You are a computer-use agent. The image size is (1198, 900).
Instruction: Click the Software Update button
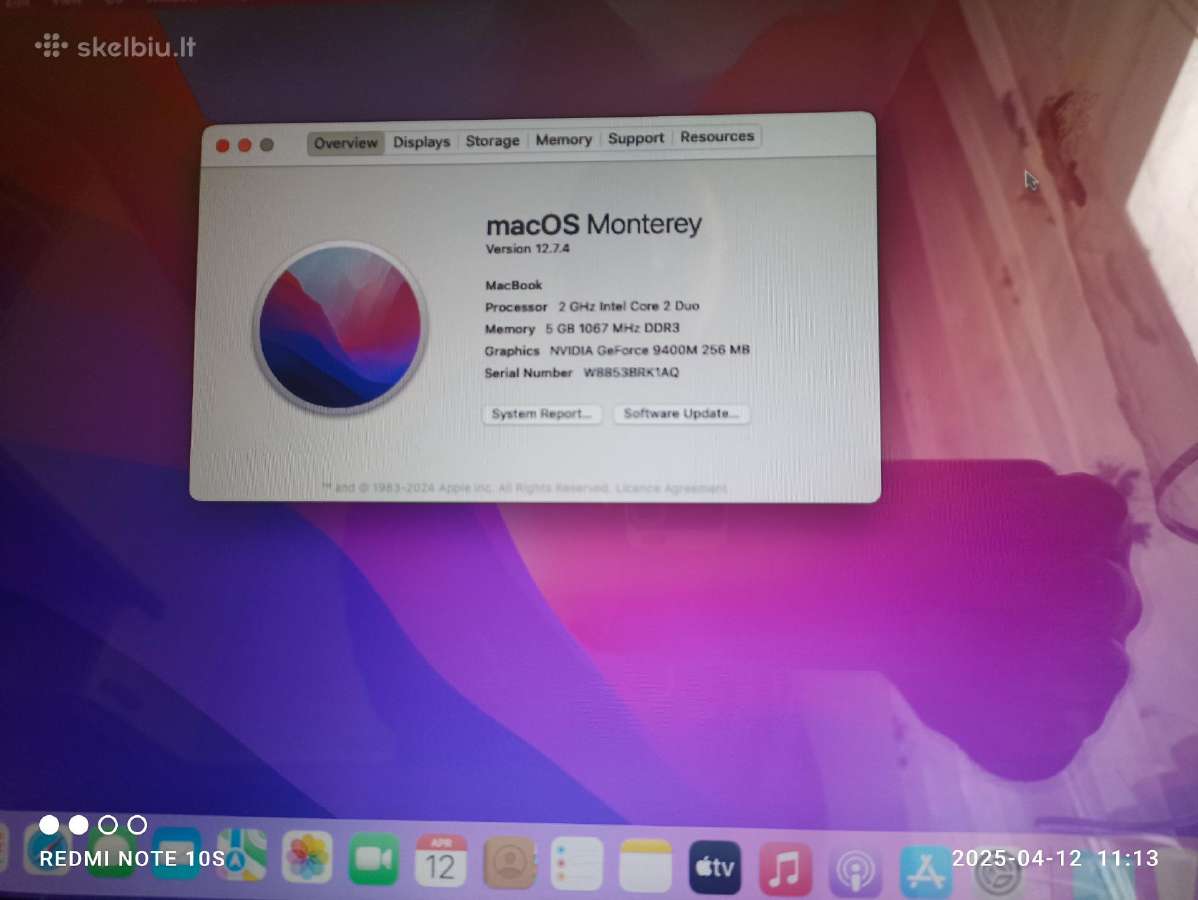click(681, 413)
